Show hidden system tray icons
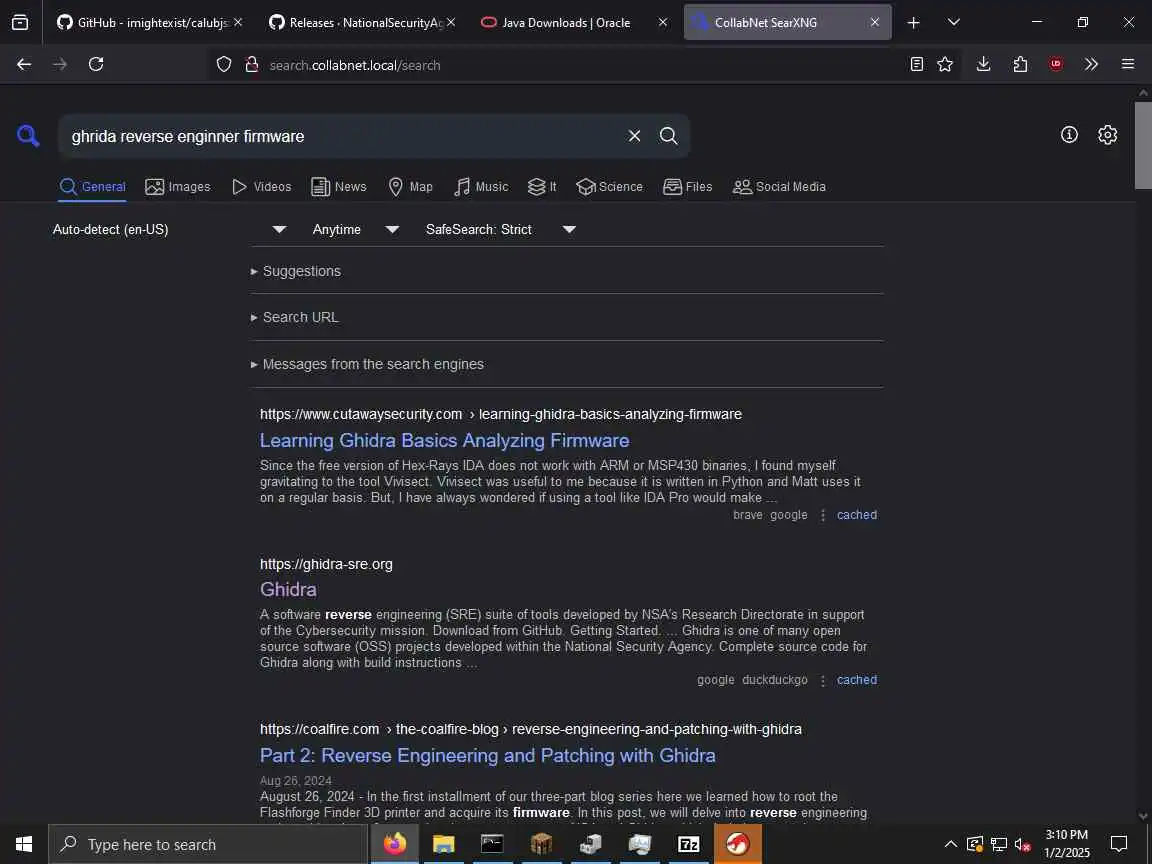The height and width of the screenshot is (864, 1152). 950,844
